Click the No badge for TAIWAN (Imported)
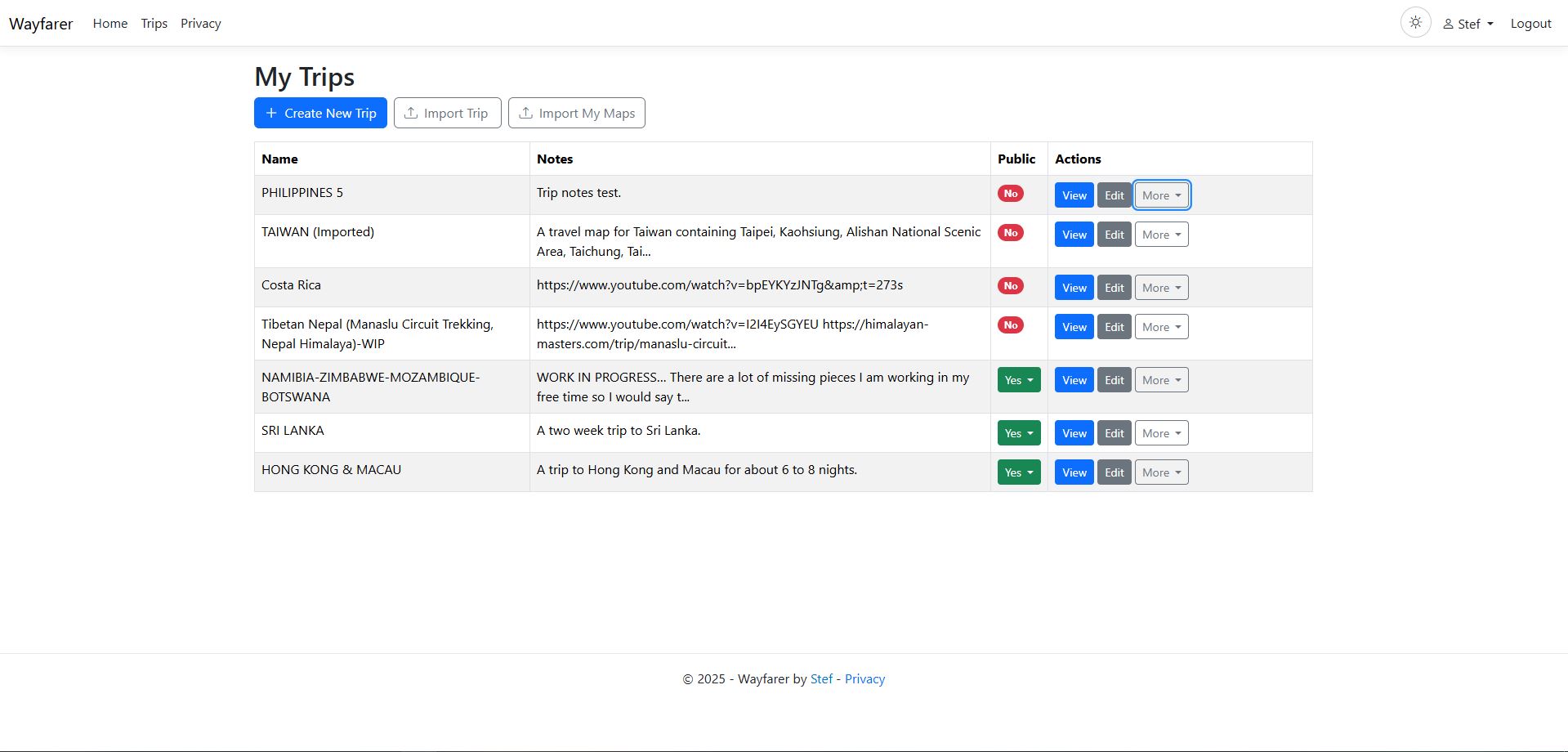Viewport: 1568px width, 752px height. coord(1011,233)
